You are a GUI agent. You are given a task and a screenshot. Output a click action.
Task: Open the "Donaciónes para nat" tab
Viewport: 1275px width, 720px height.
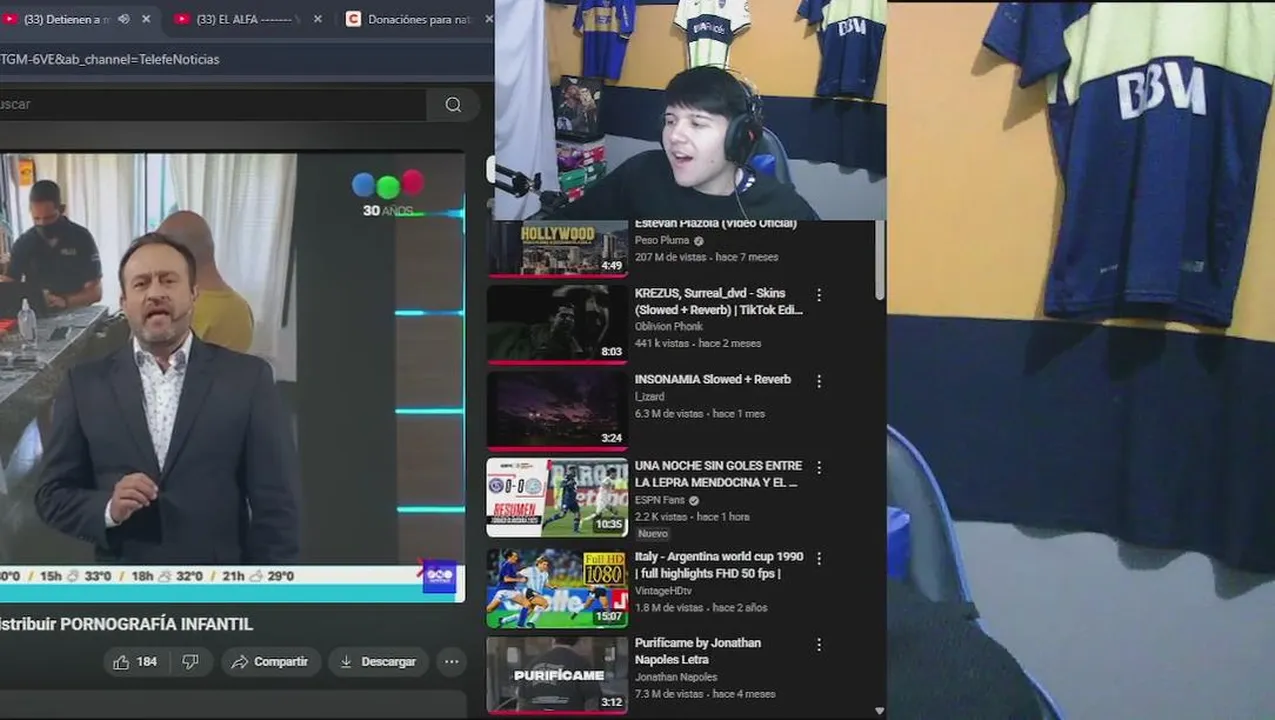click(x=419, y=19)
